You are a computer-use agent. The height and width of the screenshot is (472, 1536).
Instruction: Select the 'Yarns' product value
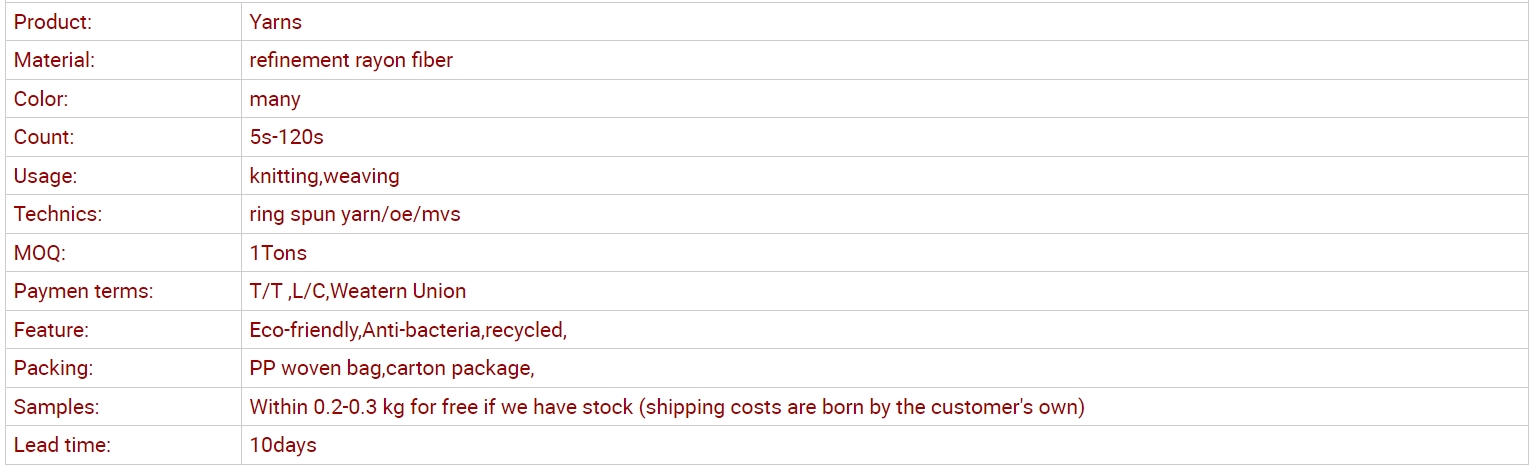tap(276, 22)
